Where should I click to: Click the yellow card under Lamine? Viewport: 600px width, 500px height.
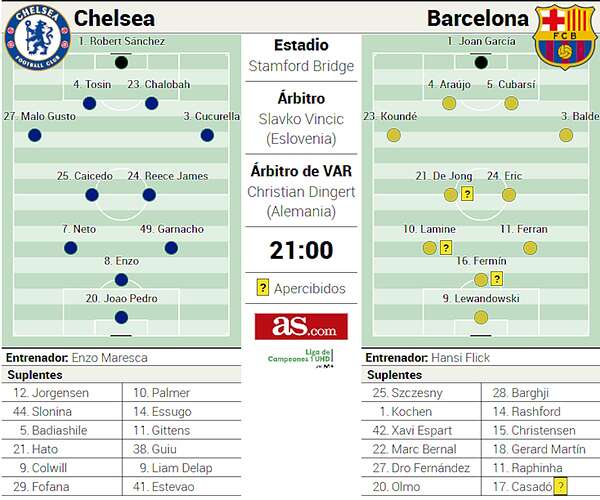click(x=446, y=247)
